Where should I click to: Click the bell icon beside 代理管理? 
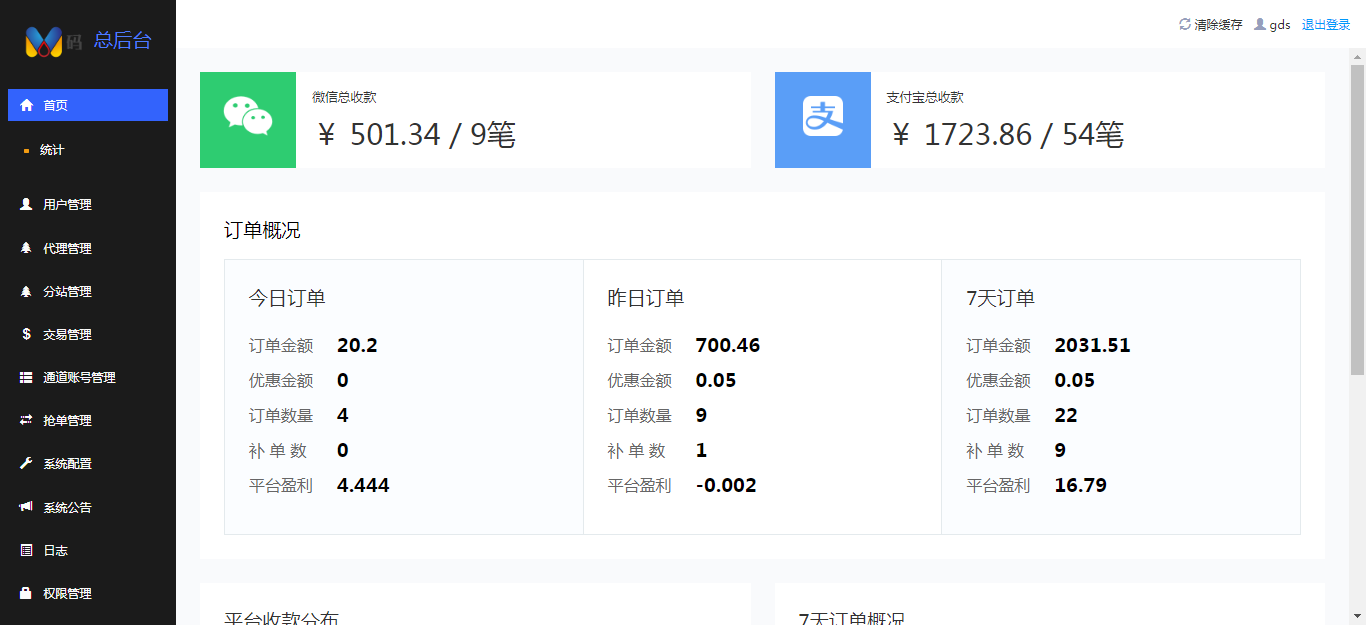(27, 248)
